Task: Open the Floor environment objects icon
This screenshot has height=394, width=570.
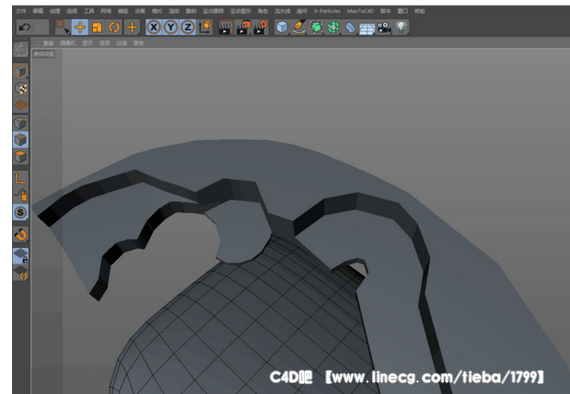Action: tap(367, 28)
